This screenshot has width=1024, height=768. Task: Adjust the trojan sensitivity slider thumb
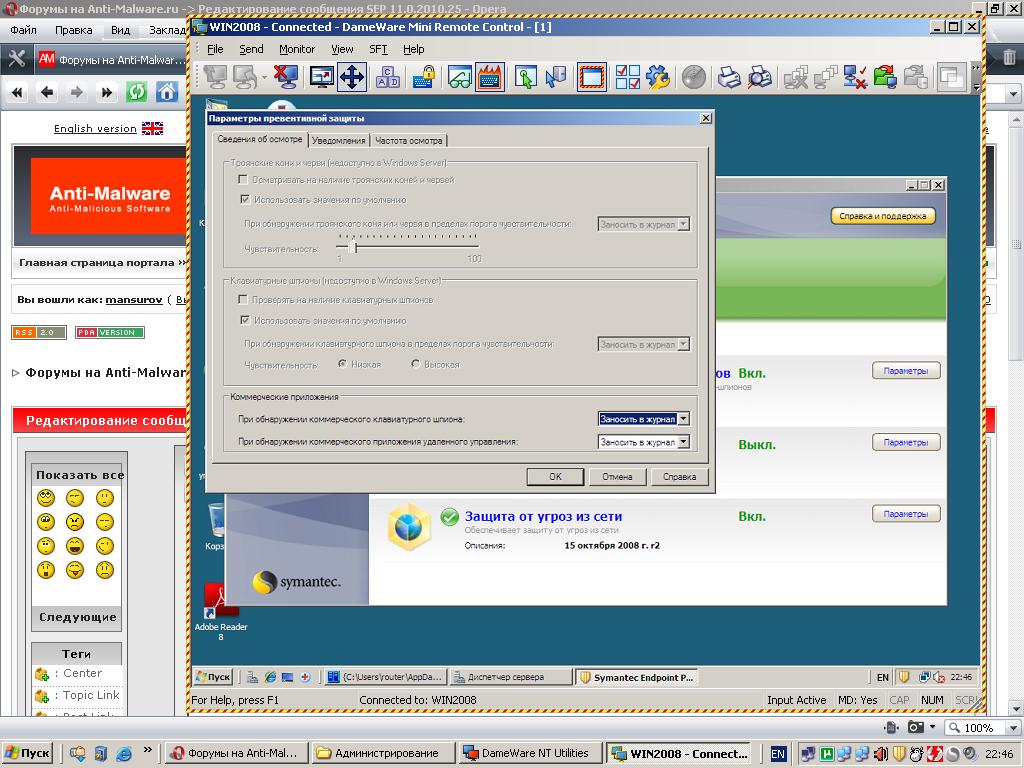354,247
